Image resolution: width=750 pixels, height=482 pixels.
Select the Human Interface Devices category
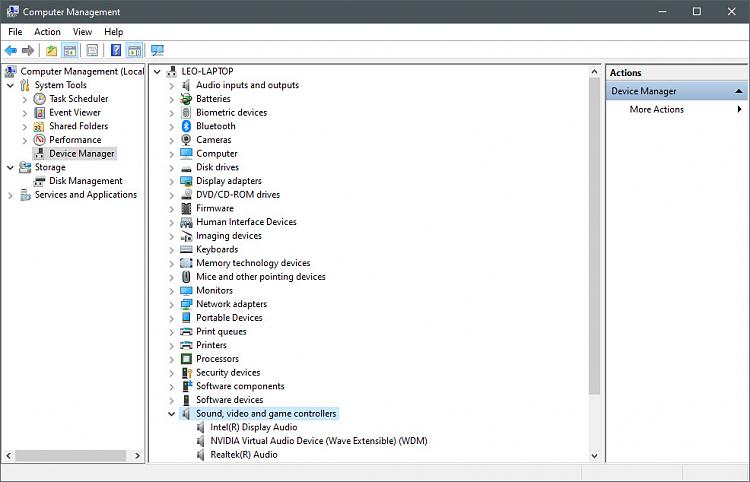click(x=246, y=222)
